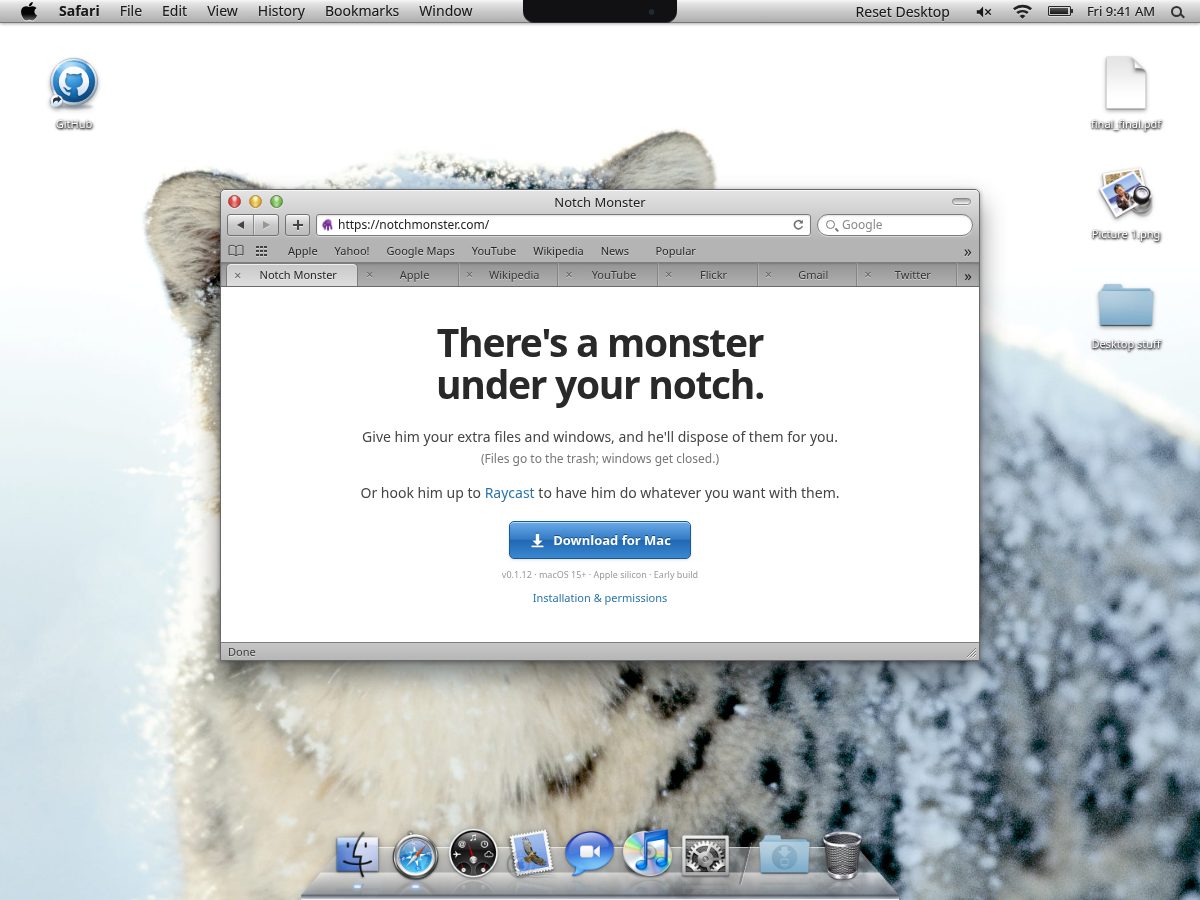
Task: Switch to the Twitter tab
Action: 907,275
